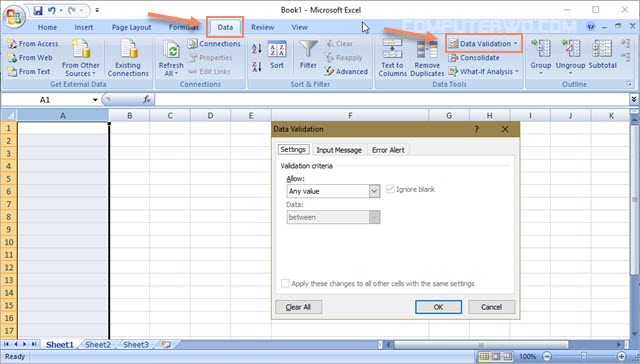Switch to Page Break Preview in status bar
640x364 pixels.
[x=508, y=357]
